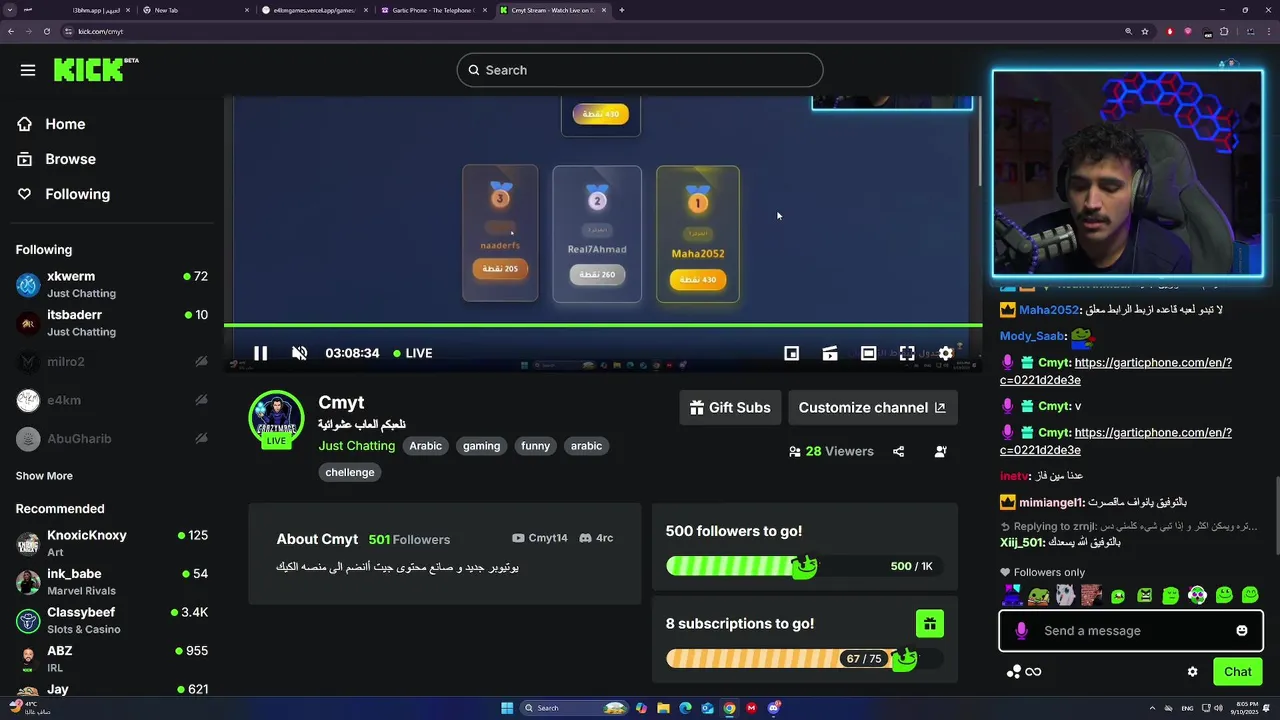Click the stream seek progress bar
Viewport: 1280px width, 720px height.
click(603, 325)
